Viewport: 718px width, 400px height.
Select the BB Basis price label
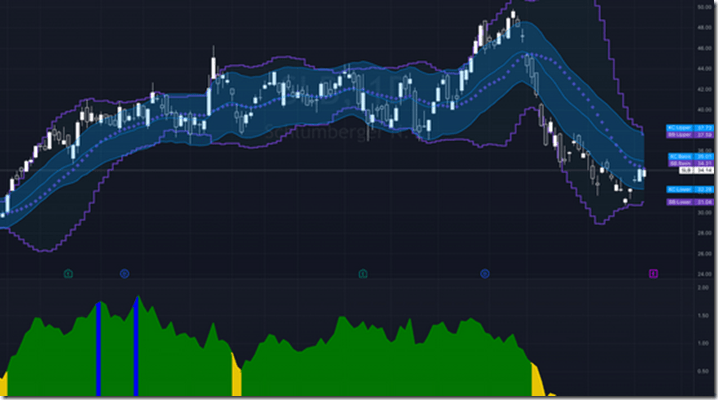[x=690, y=163]
